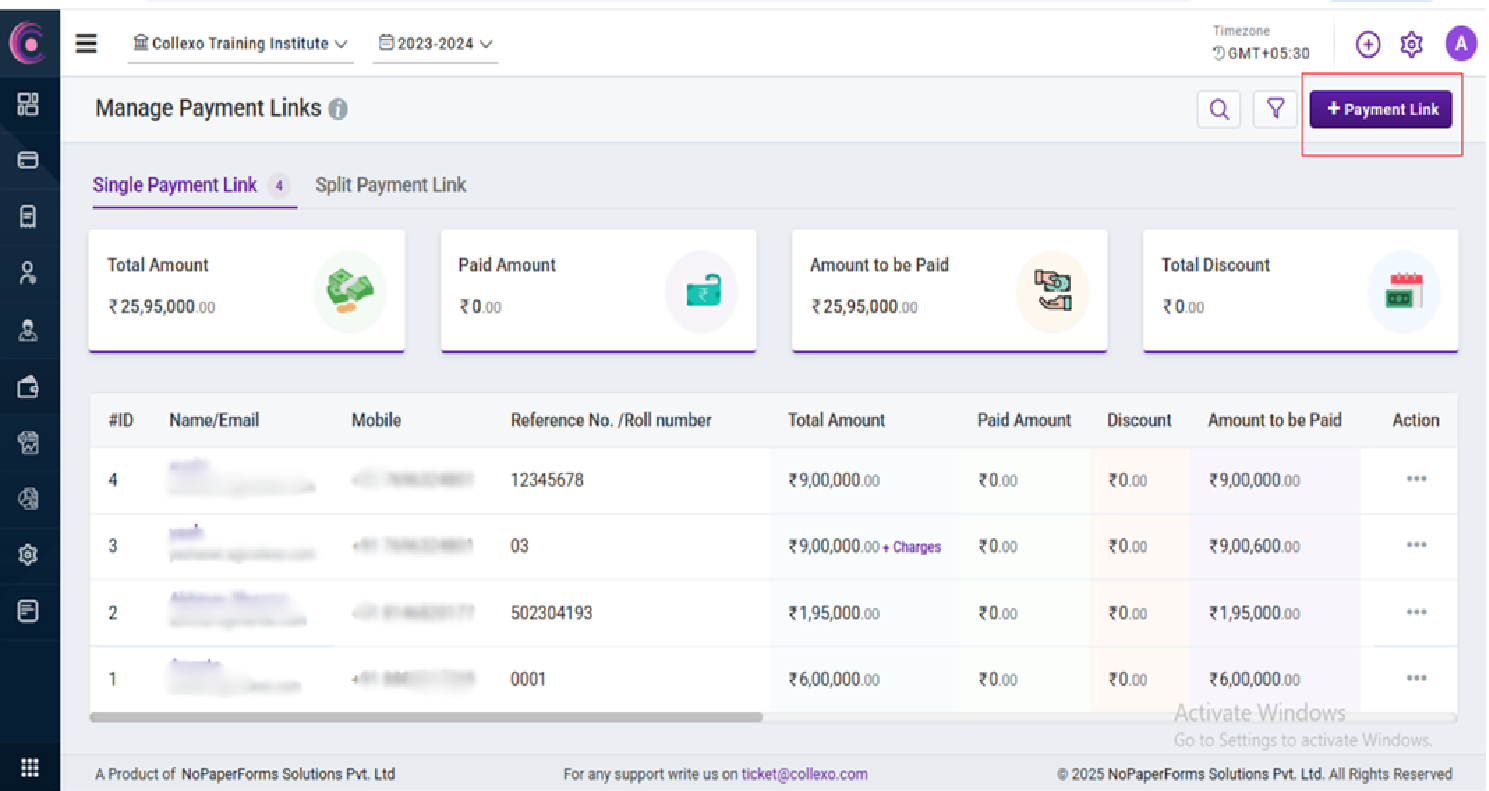Click the ticket@collexo.com support link
The image size is (1489, 791).
(x=804, y=773)
